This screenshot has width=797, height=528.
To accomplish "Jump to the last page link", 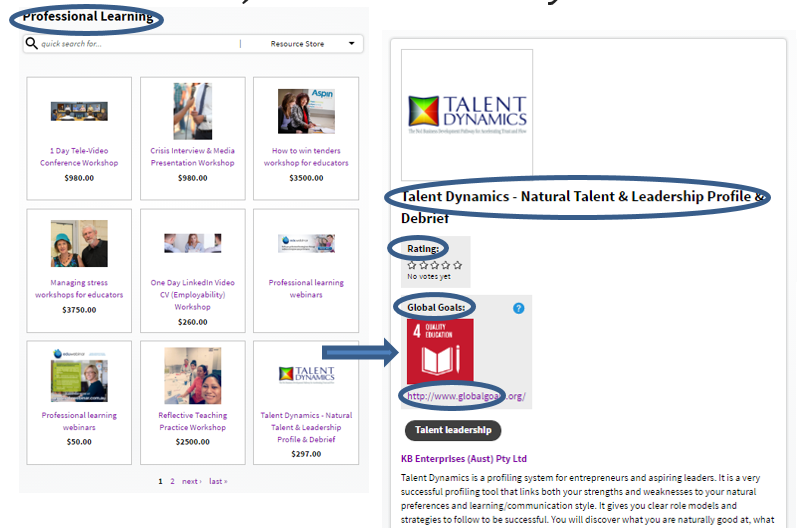I will (218, 481).
